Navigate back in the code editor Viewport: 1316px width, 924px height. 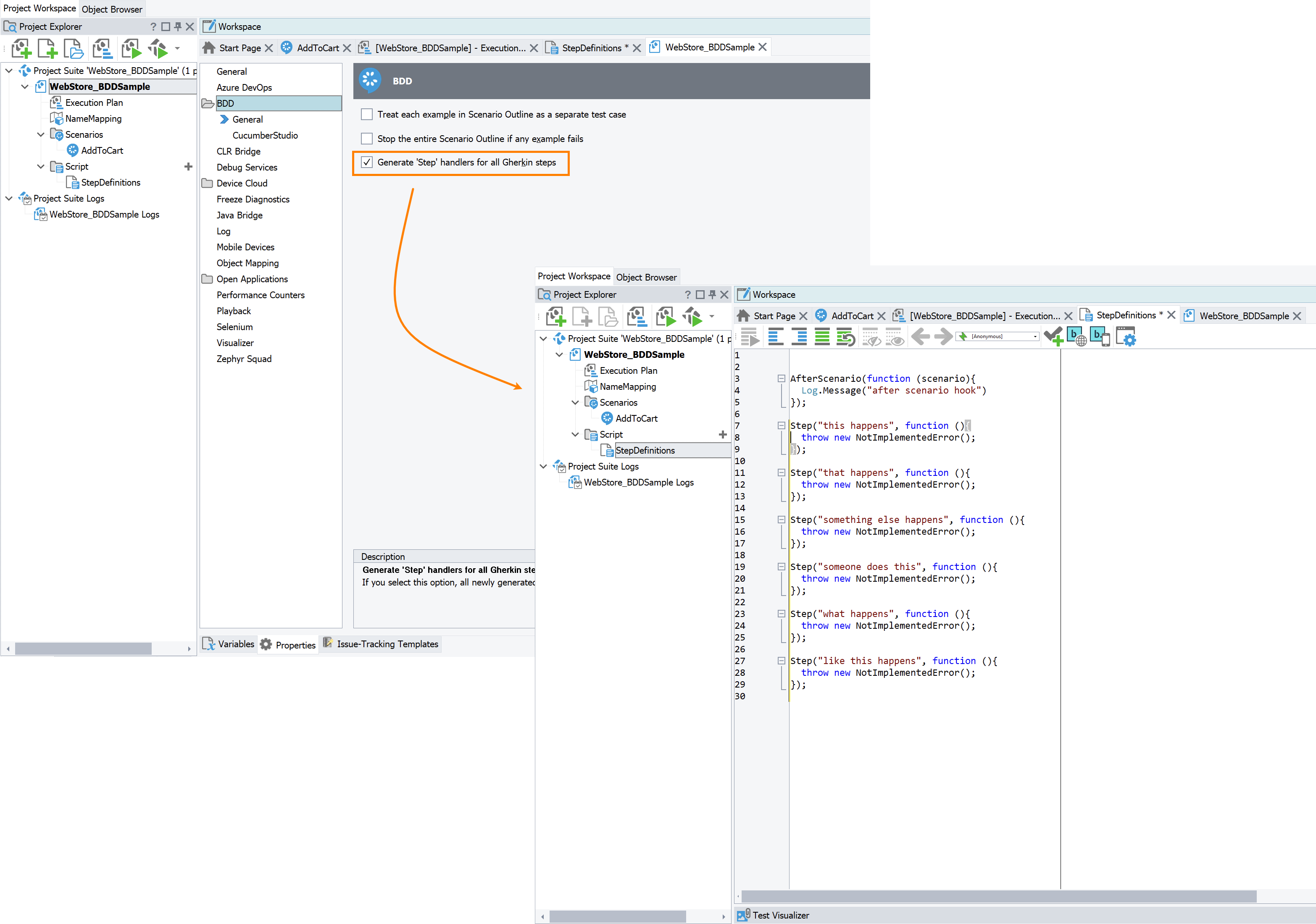point(921,337)
